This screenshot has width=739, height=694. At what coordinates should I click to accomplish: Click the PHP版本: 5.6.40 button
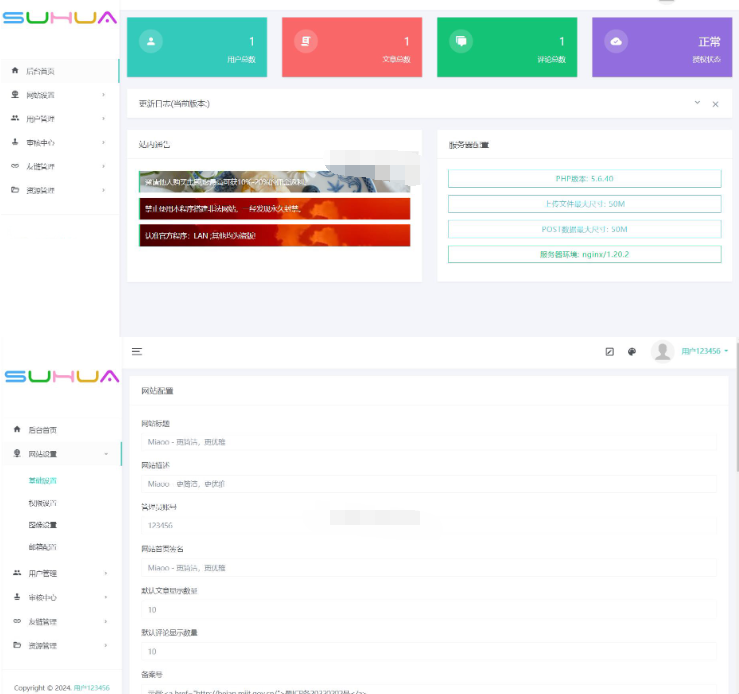(584, 179)
